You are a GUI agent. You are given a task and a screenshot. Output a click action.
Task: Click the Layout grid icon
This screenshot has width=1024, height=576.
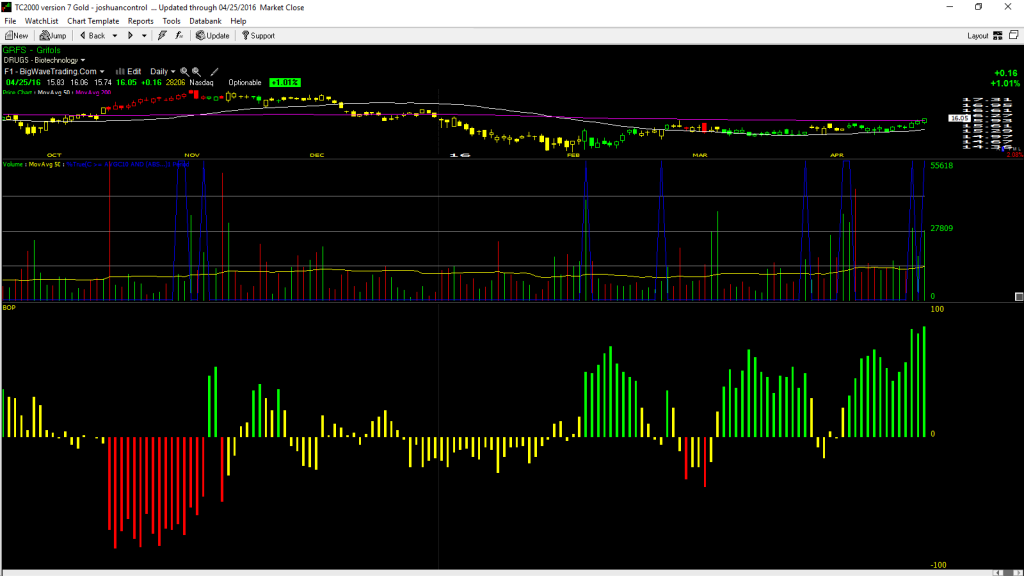(x=998, y=36)
